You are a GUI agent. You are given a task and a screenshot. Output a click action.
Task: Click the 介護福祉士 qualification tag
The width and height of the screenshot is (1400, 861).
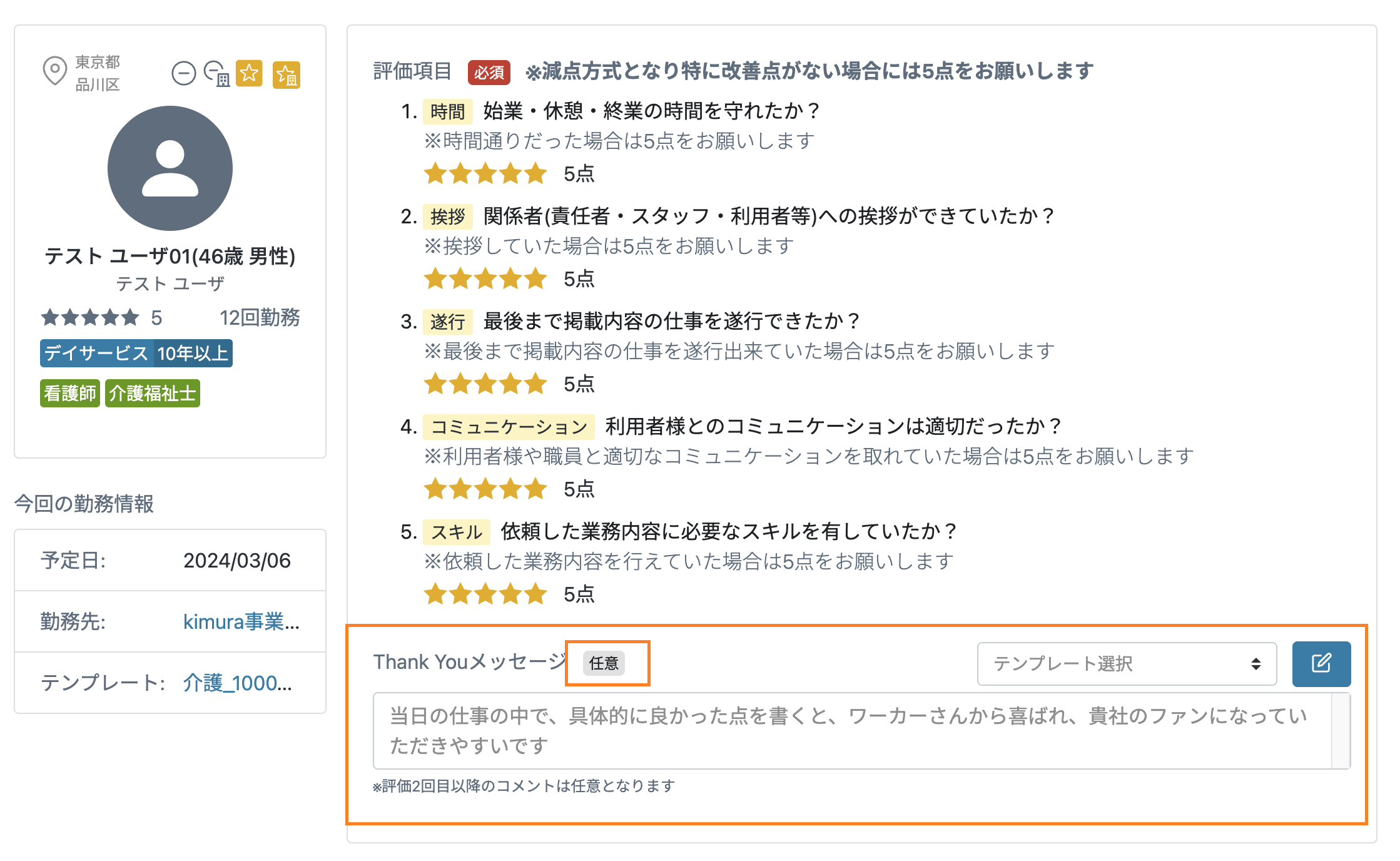click(x=152, y=394)
